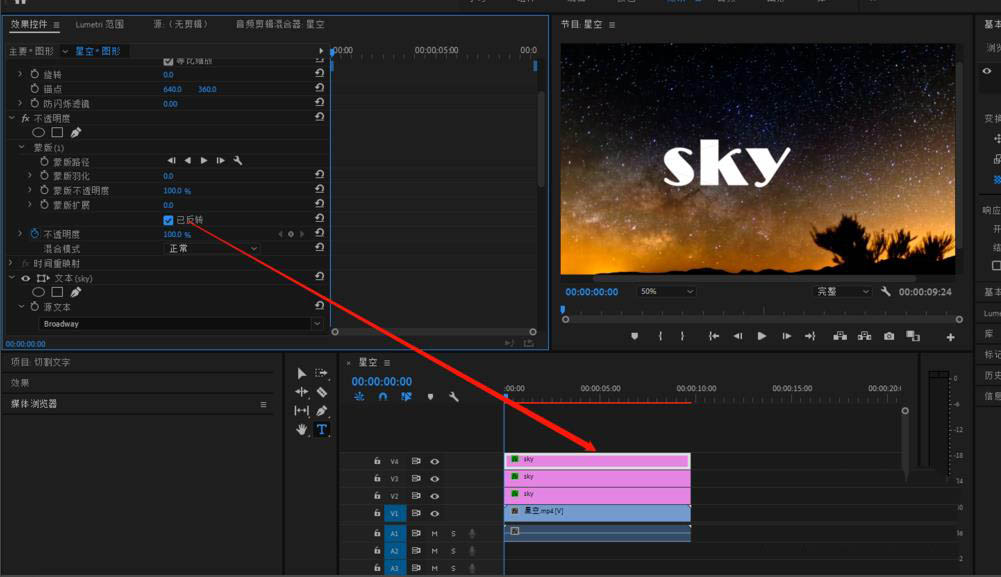Hide track V4 using eye icon

[435, 462]
